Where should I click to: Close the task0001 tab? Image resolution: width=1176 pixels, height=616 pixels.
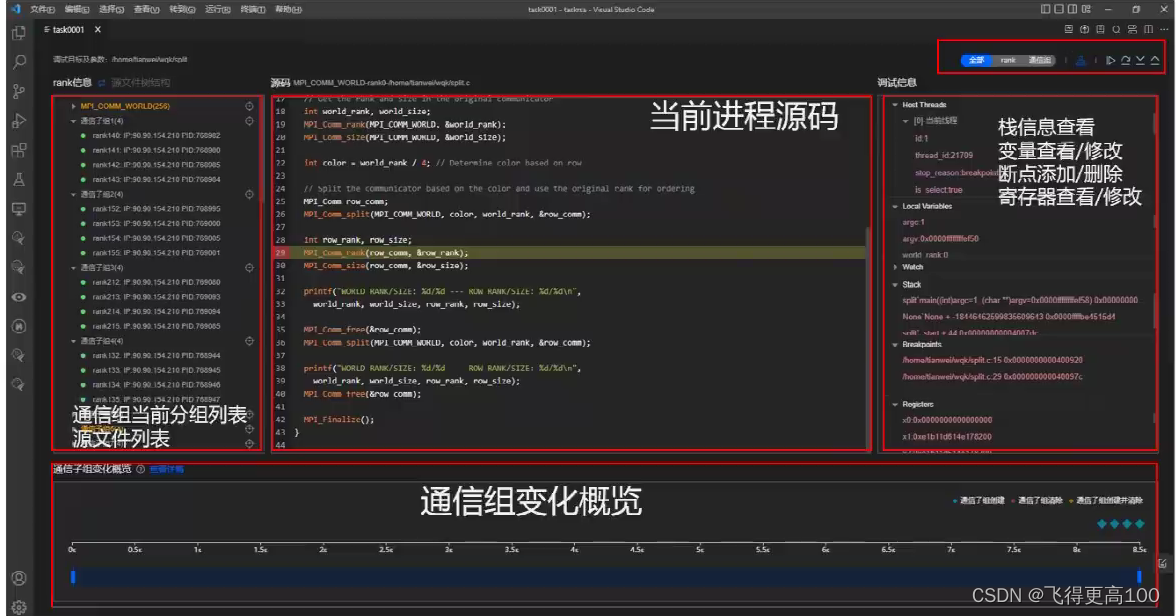(x=98, y=30)
